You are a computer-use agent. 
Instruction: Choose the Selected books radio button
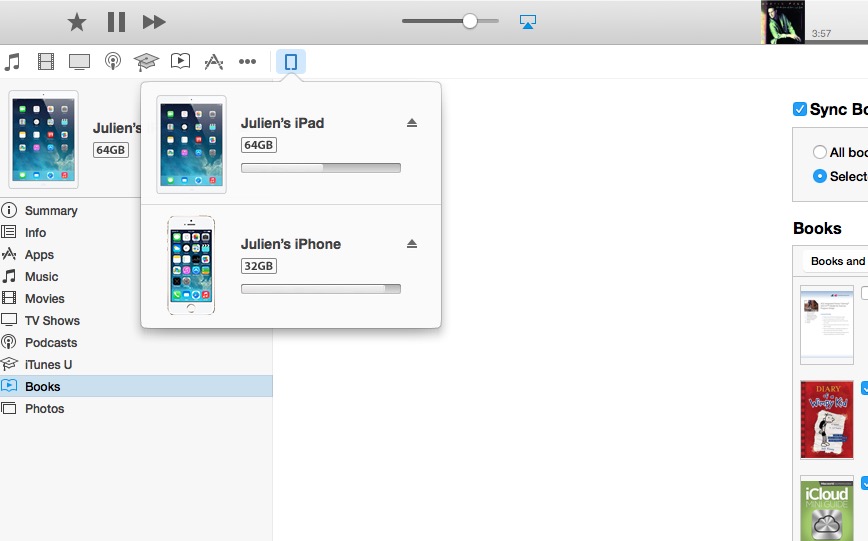[x=819, y=176]
